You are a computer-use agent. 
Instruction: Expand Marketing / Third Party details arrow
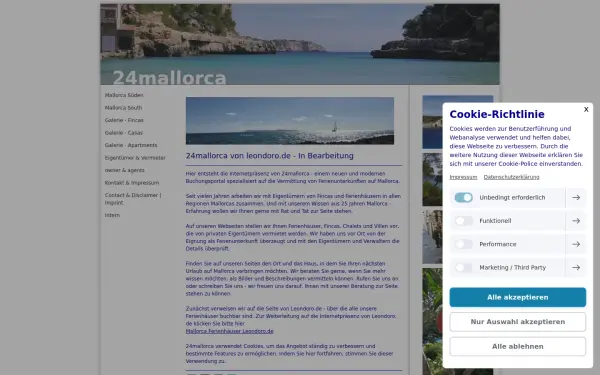(x=576, y=267)
